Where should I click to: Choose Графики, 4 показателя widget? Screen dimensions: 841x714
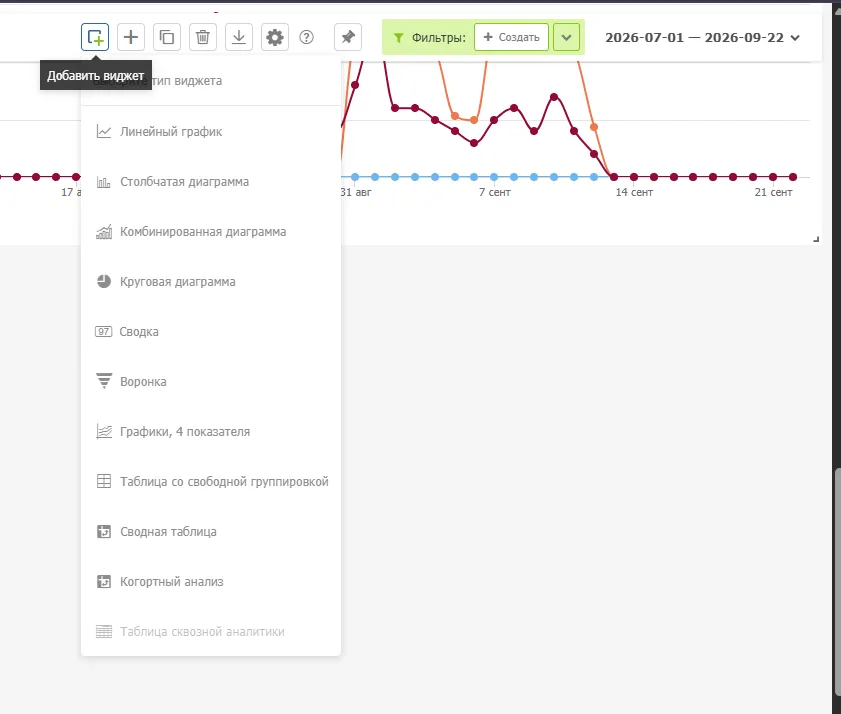[211, 431]
